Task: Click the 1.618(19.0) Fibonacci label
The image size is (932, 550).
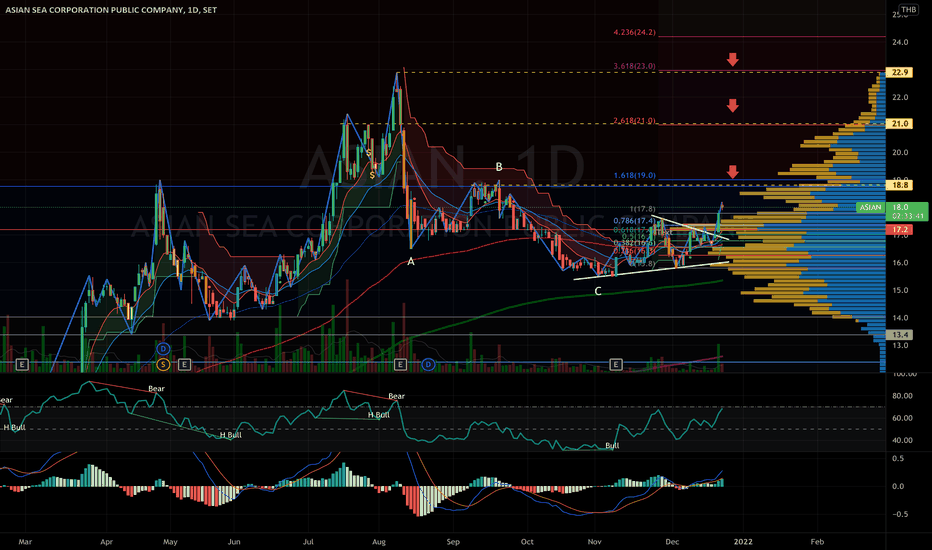Action: (x=634, y=175)
